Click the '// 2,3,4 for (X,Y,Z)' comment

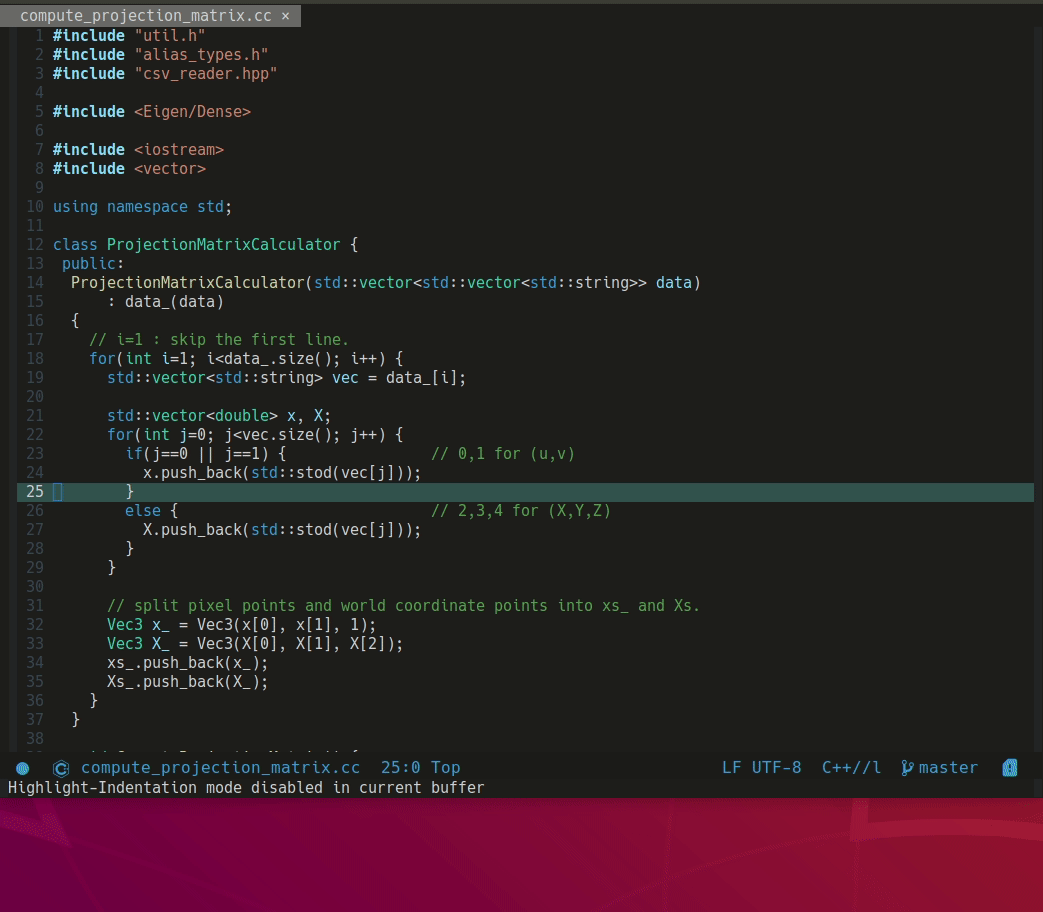[521, 511]
